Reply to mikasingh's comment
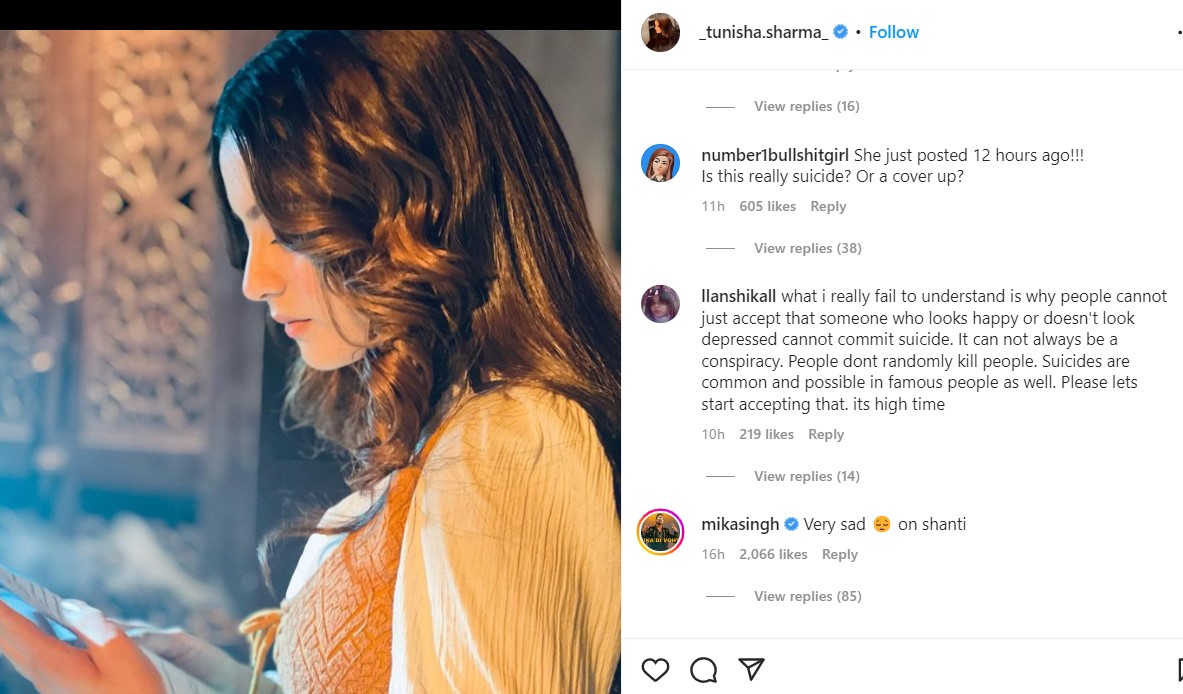Image resolution: width=1183 pixels, height=694 pixels. 840,554
